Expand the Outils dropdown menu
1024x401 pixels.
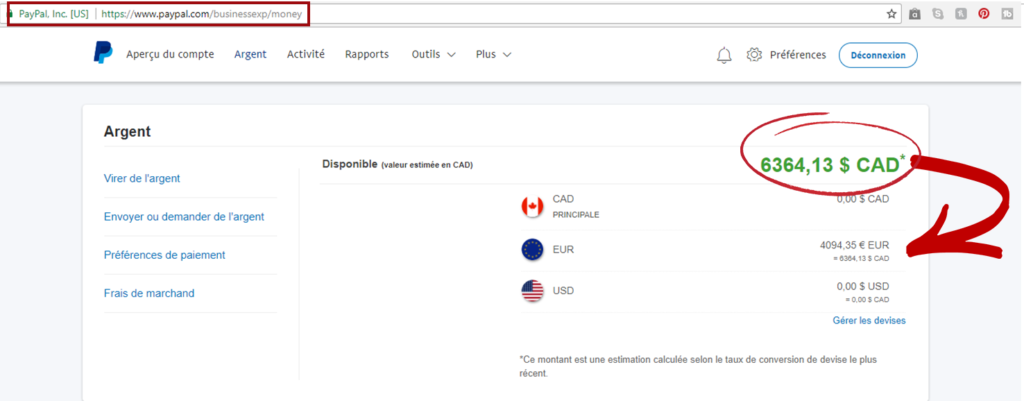pos(433,55)
